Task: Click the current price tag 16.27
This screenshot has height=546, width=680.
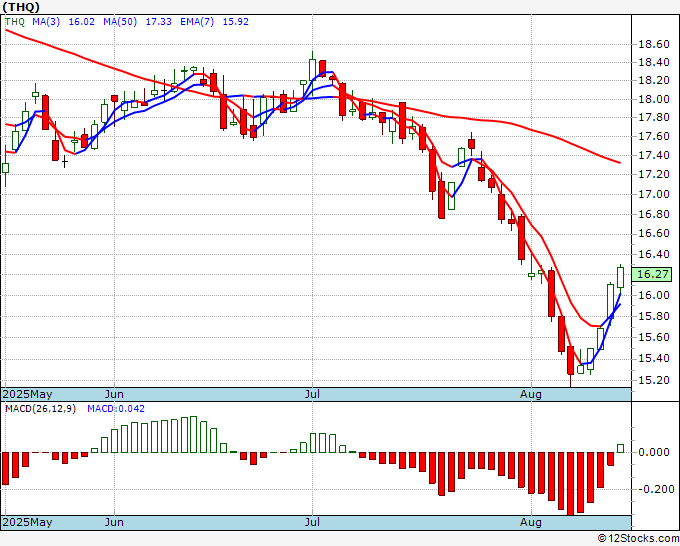Action: (654, 274)
